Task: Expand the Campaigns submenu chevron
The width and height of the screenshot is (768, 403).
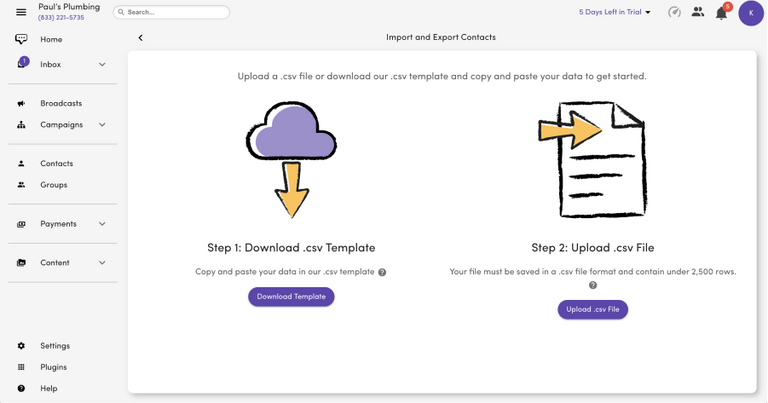Action: point(102,125)
